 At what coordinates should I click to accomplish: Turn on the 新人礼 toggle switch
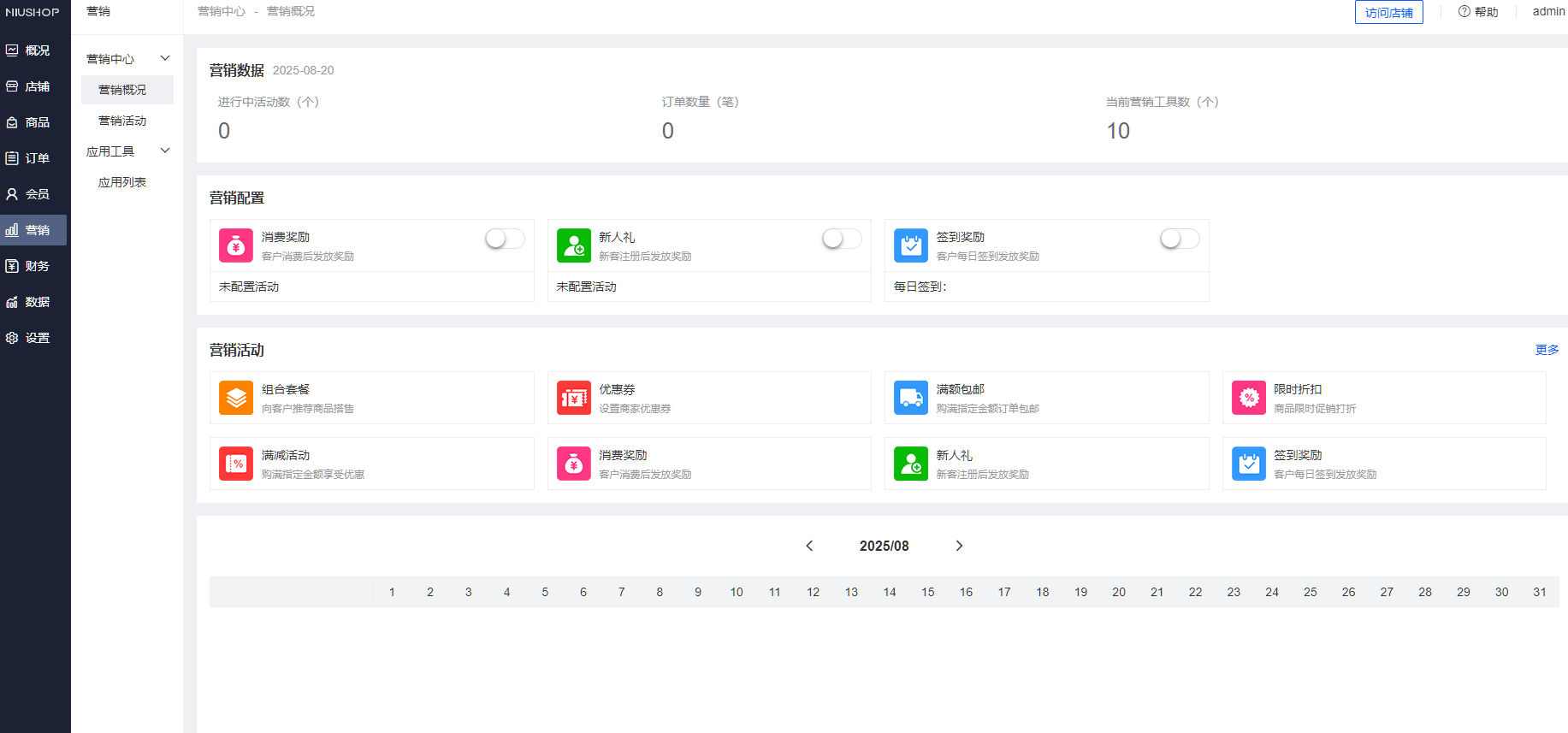[x=842, y=239]
